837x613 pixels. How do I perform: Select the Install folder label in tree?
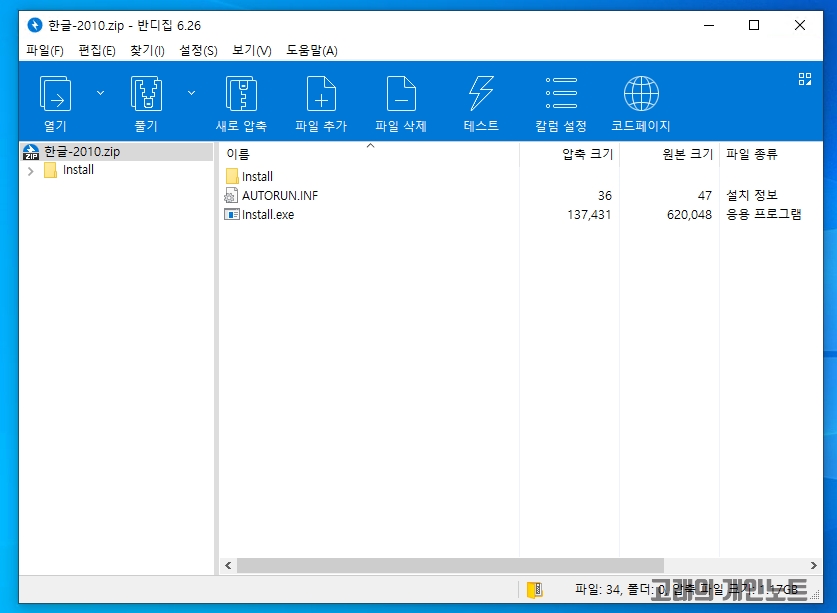point(78,170)
